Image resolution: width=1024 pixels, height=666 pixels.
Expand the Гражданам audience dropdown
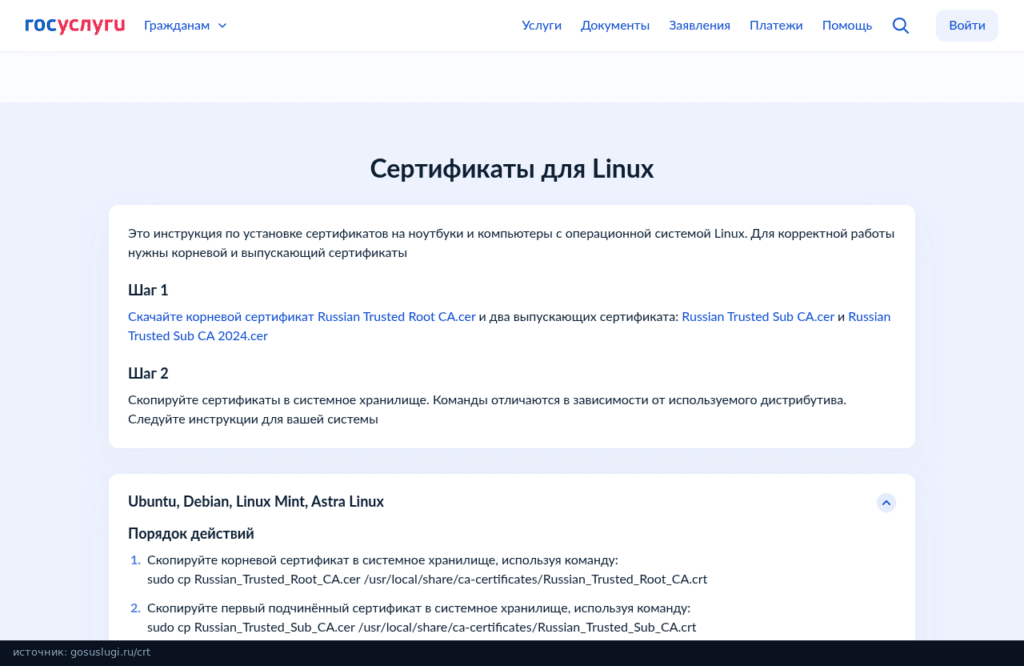click(185, 25)
